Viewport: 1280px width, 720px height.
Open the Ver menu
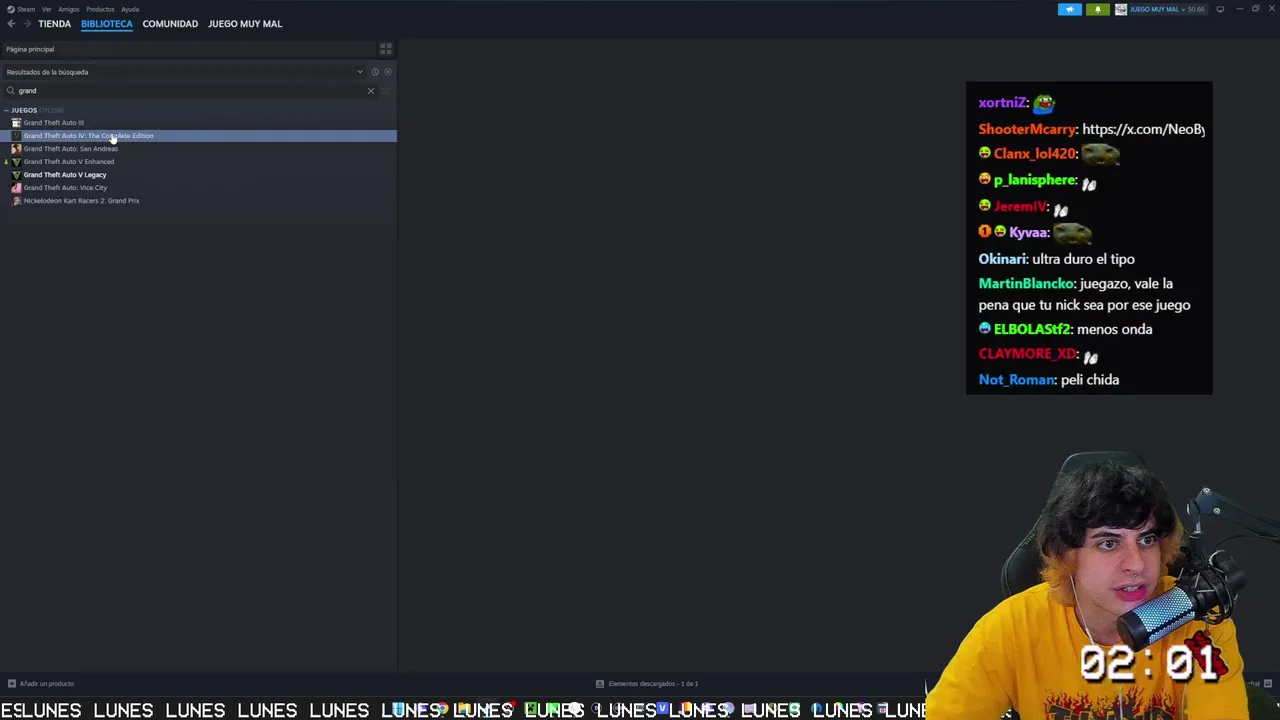click(x=47, y=9)
